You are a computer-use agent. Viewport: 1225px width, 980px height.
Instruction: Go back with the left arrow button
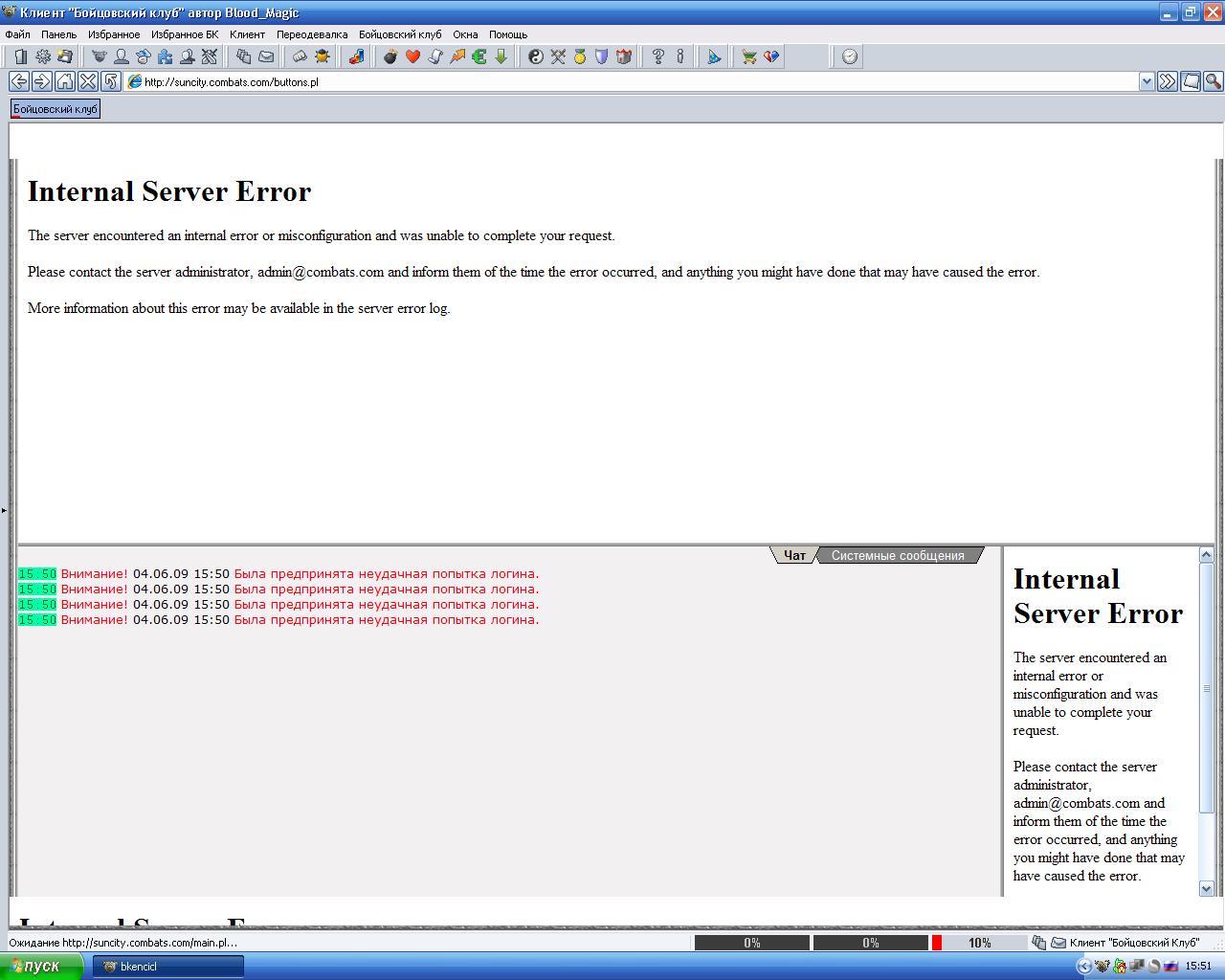point(18,81)
